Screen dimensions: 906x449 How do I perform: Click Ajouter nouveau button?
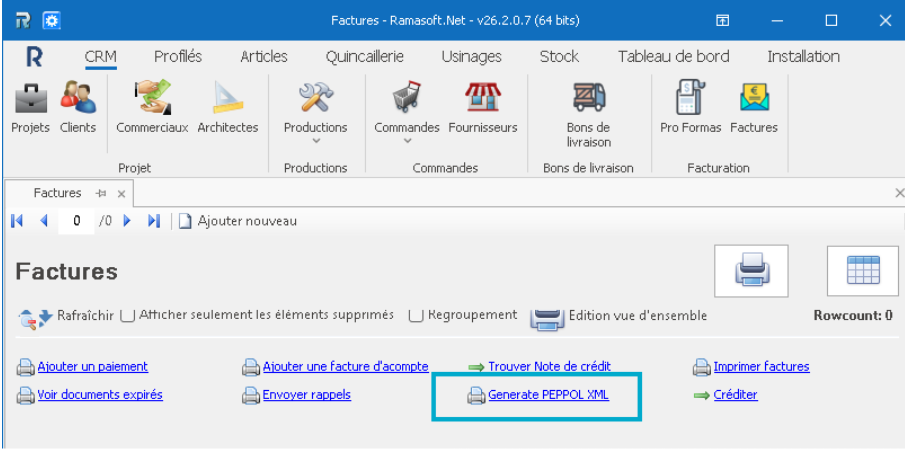point(238,221)
